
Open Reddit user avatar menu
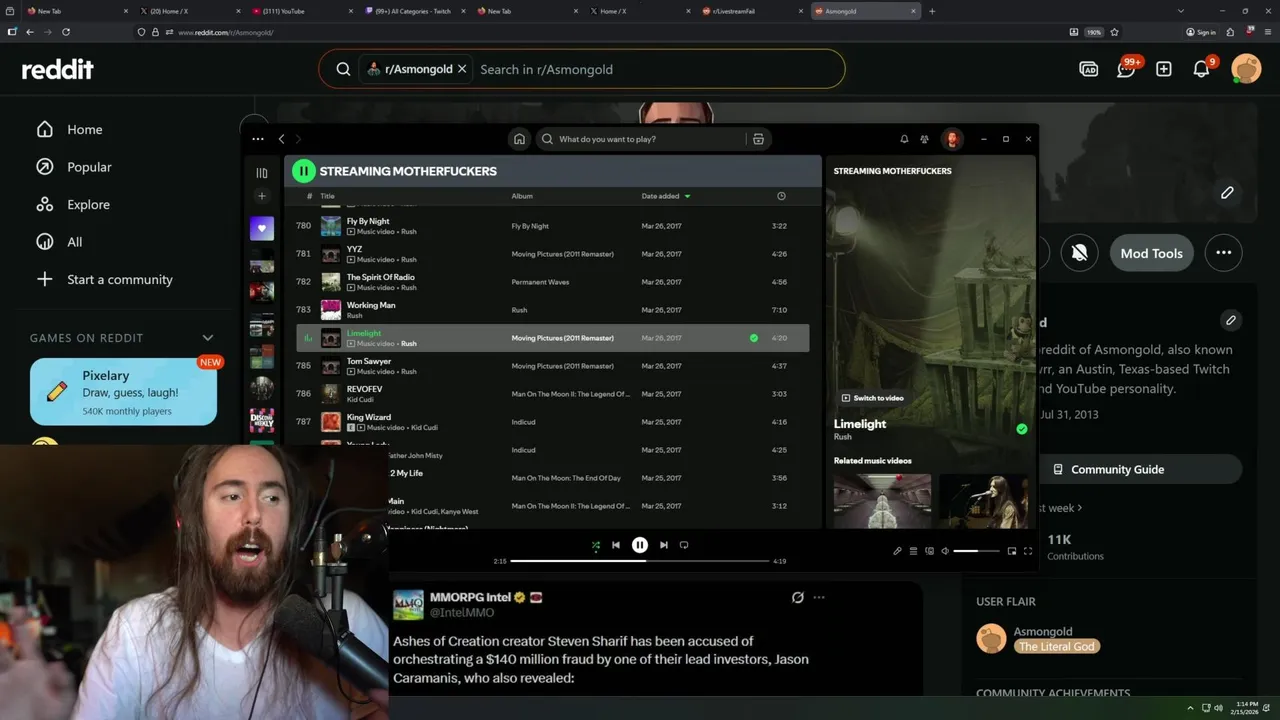(1246, 69)
